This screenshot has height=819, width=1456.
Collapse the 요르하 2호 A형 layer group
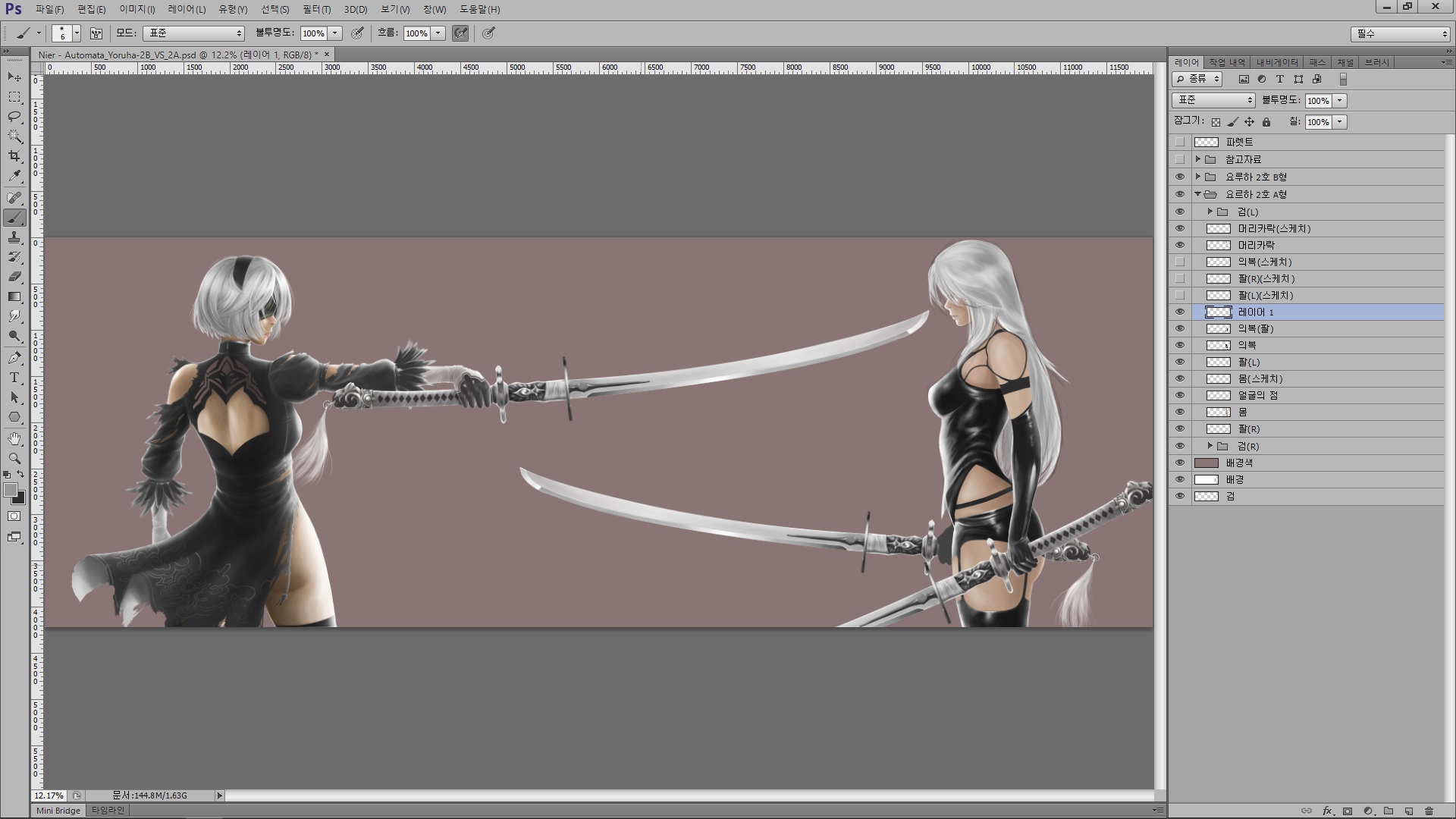(x=1198, y=194)
